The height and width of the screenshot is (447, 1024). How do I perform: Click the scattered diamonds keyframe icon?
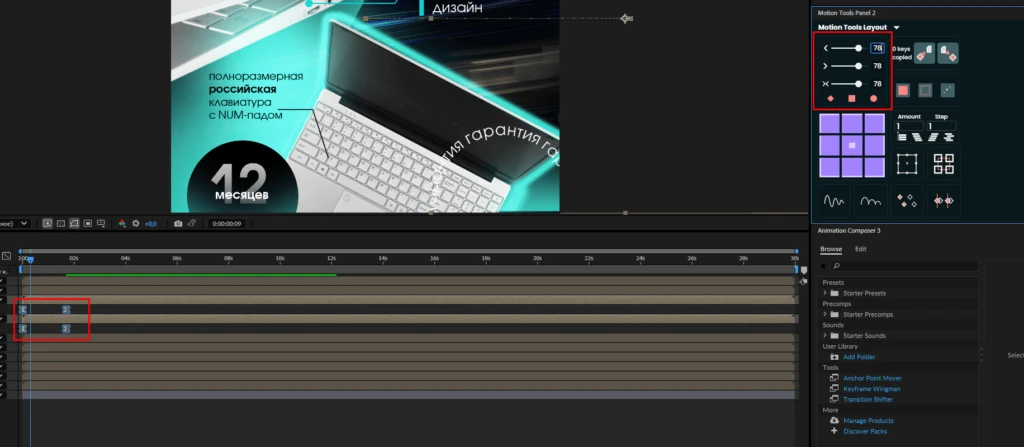pos(907,201)
